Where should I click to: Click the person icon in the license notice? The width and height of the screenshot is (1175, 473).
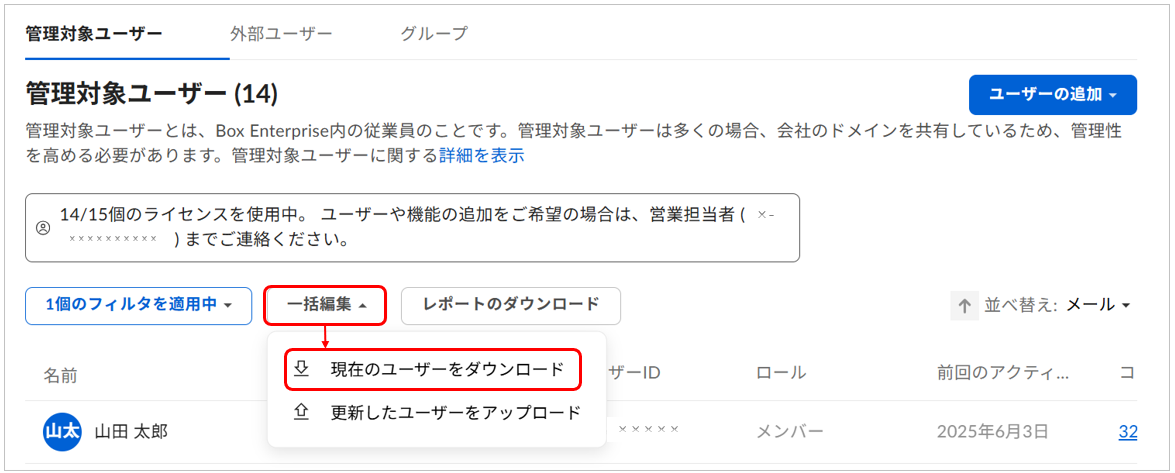[43, 228]
